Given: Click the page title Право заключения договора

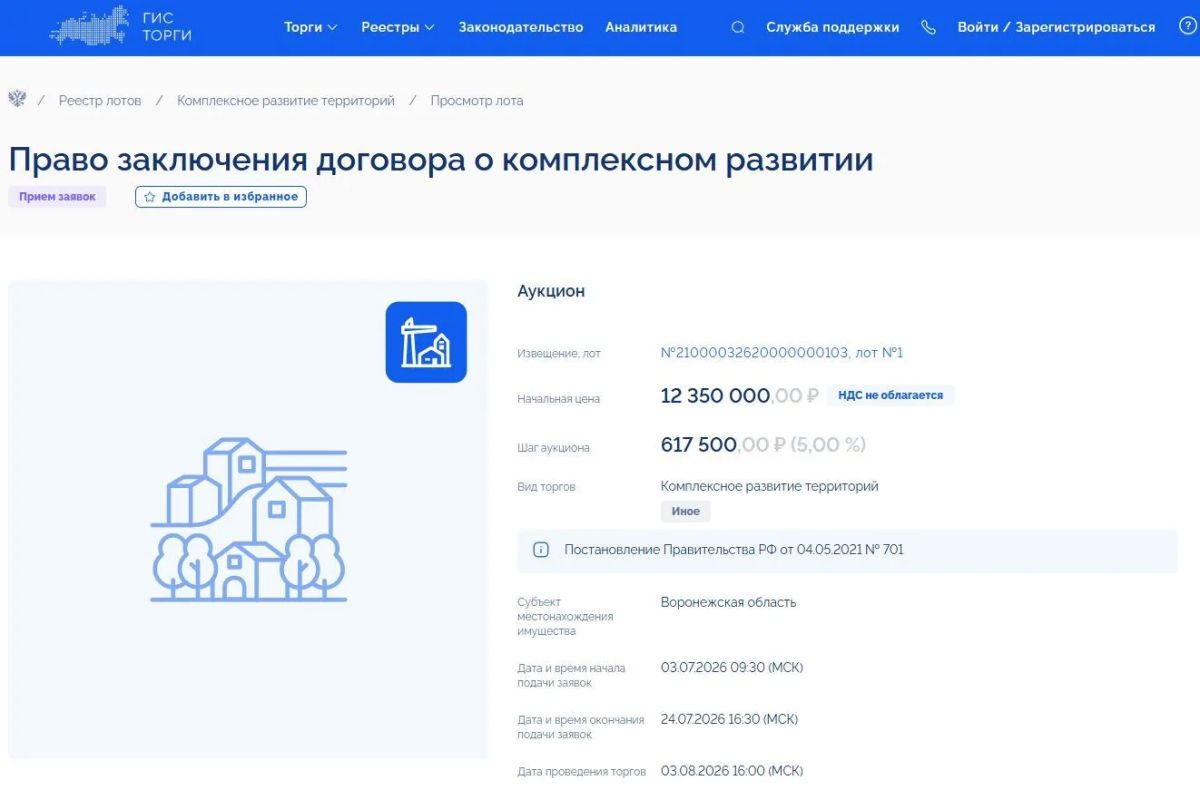Looking at the screenshot, I should pos(441,160).
